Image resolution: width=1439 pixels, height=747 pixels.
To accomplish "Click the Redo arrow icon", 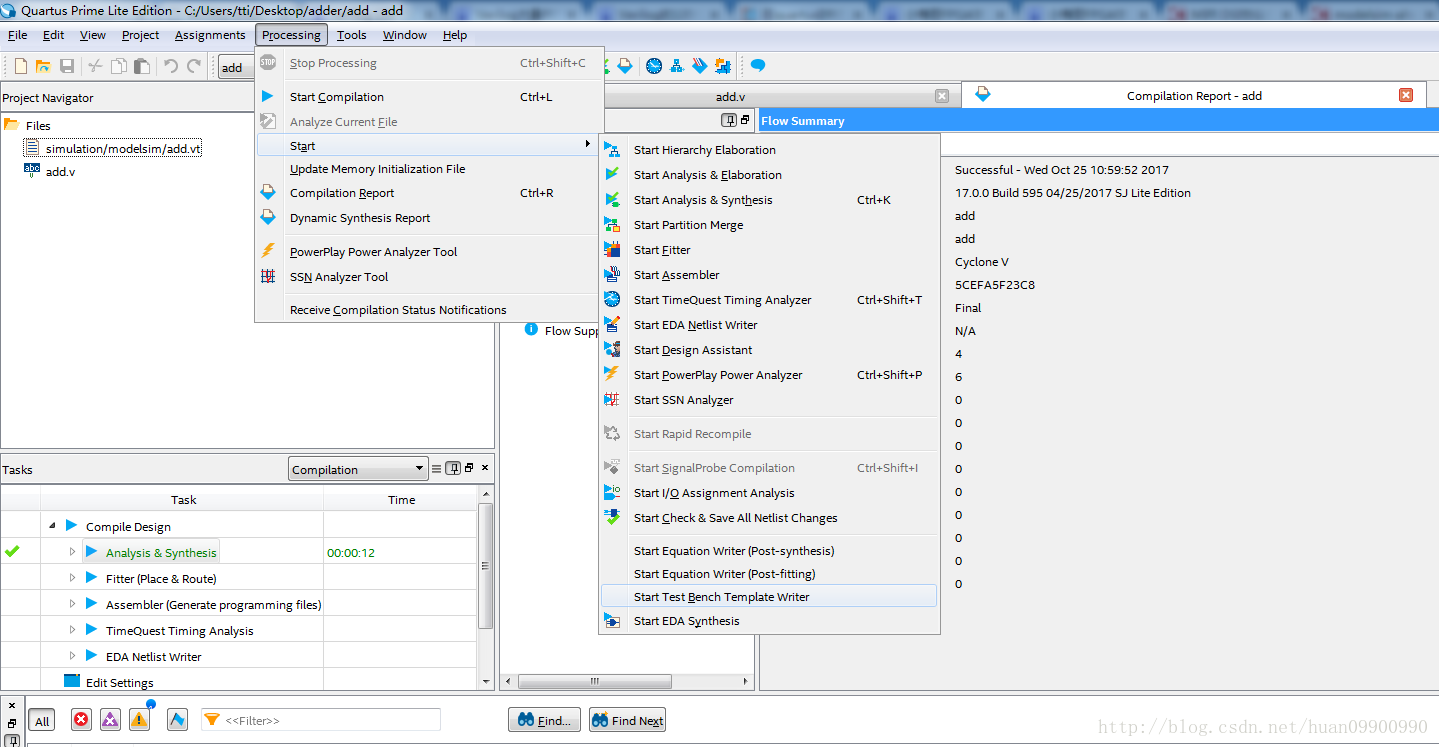I will [x=194, y=66].
